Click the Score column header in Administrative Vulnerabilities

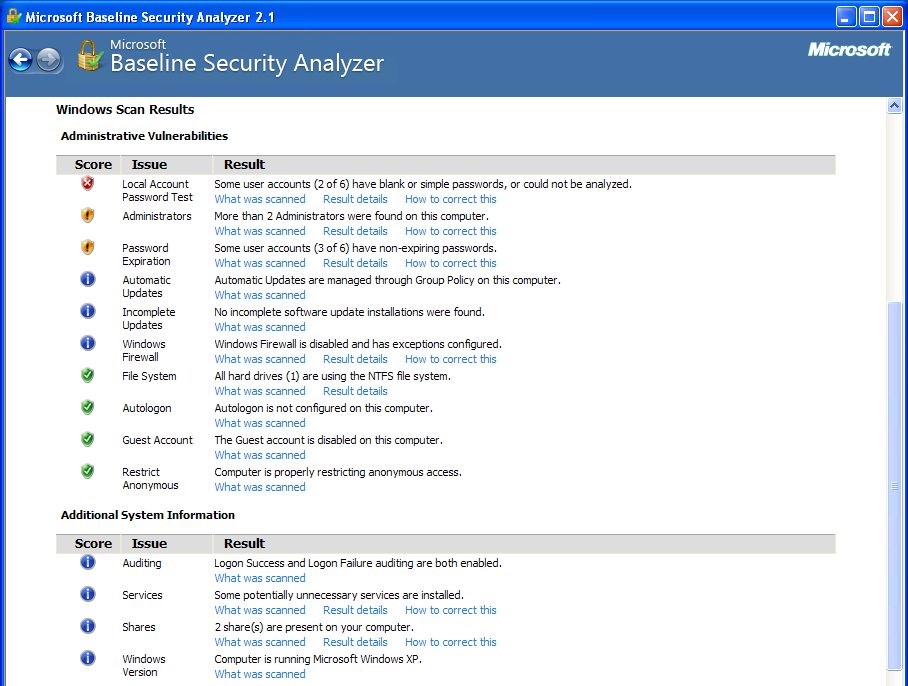(93, 164)
